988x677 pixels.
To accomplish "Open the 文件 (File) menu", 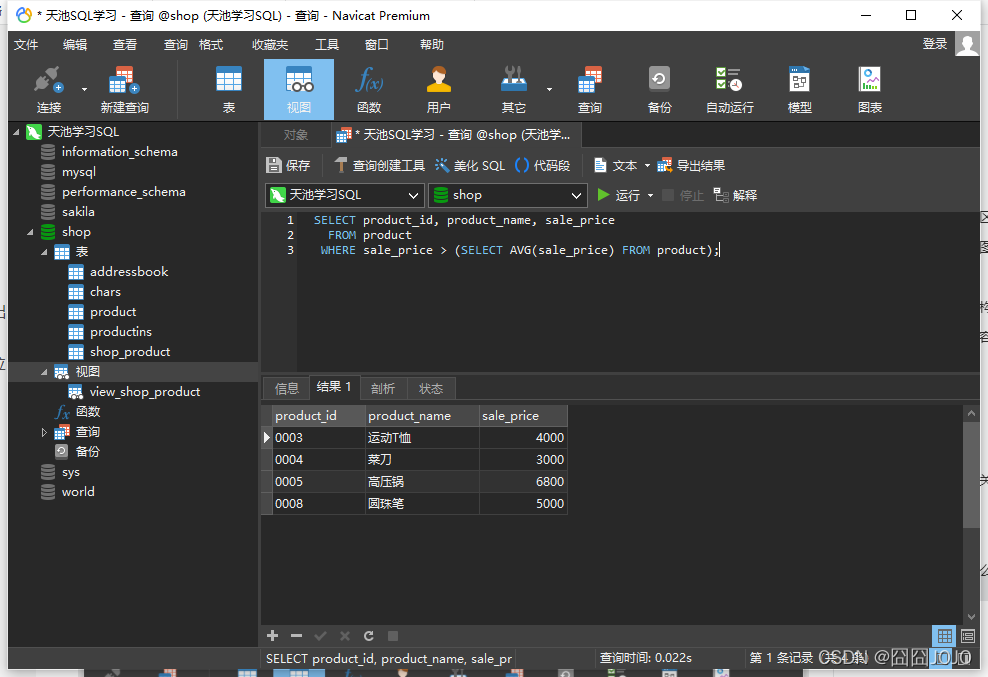I will pos(26,45).
